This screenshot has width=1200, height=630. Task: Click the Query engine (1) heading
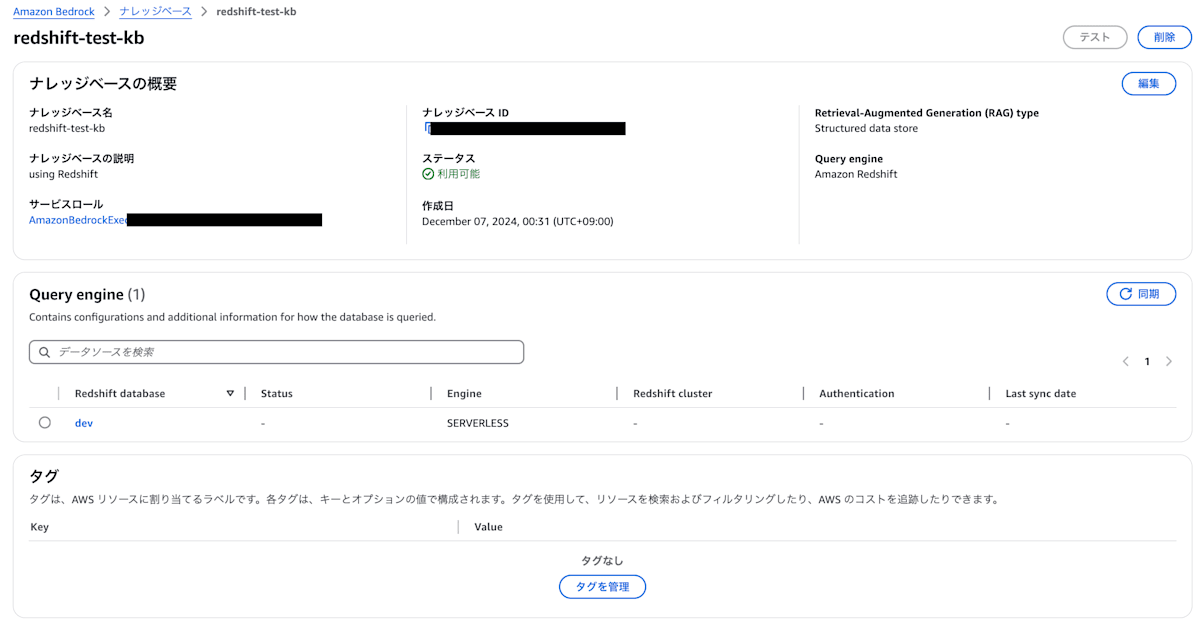tap(87, 294)
